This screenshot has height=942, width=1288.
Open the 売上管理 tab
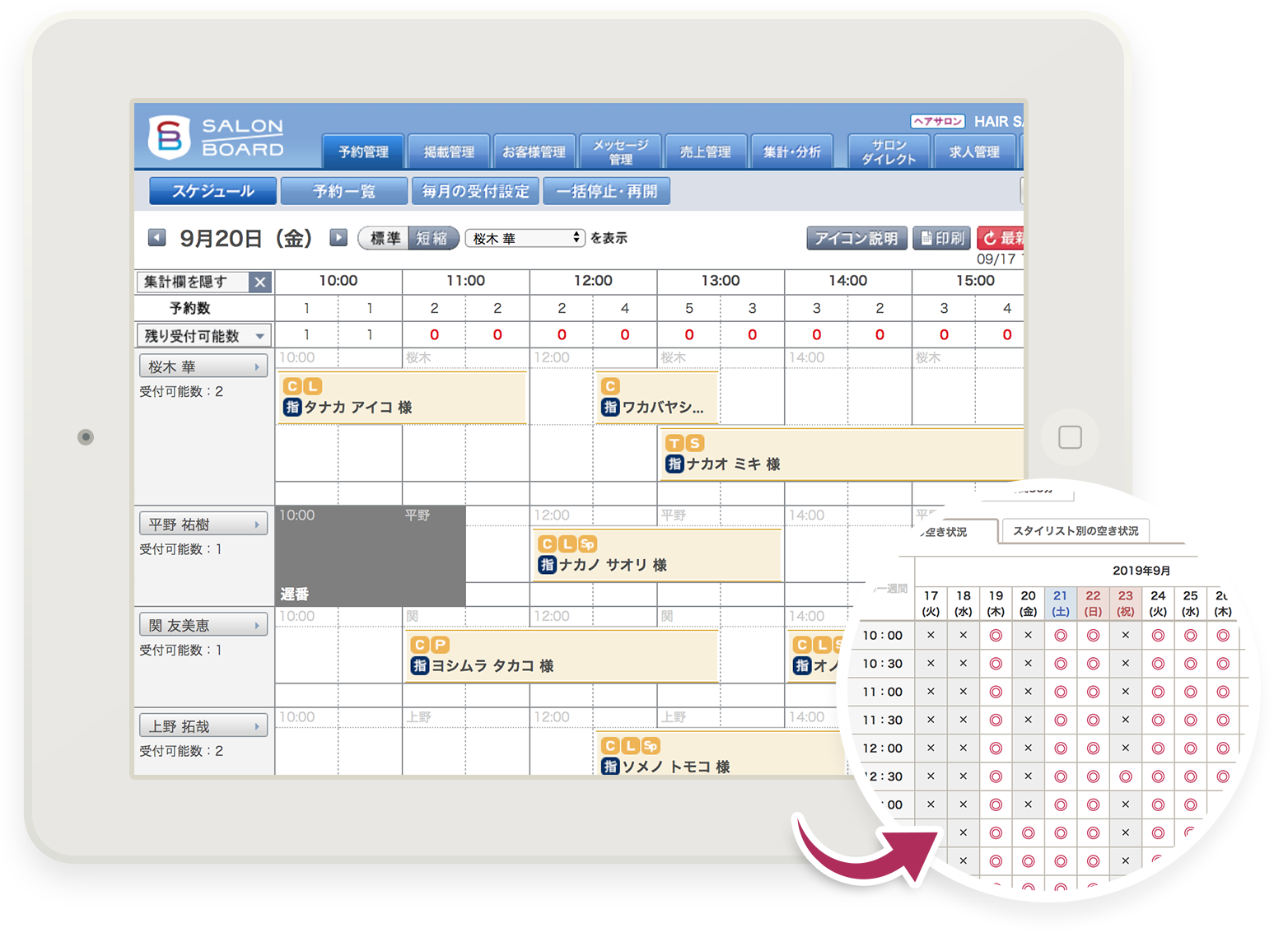[x=706, y=152]
